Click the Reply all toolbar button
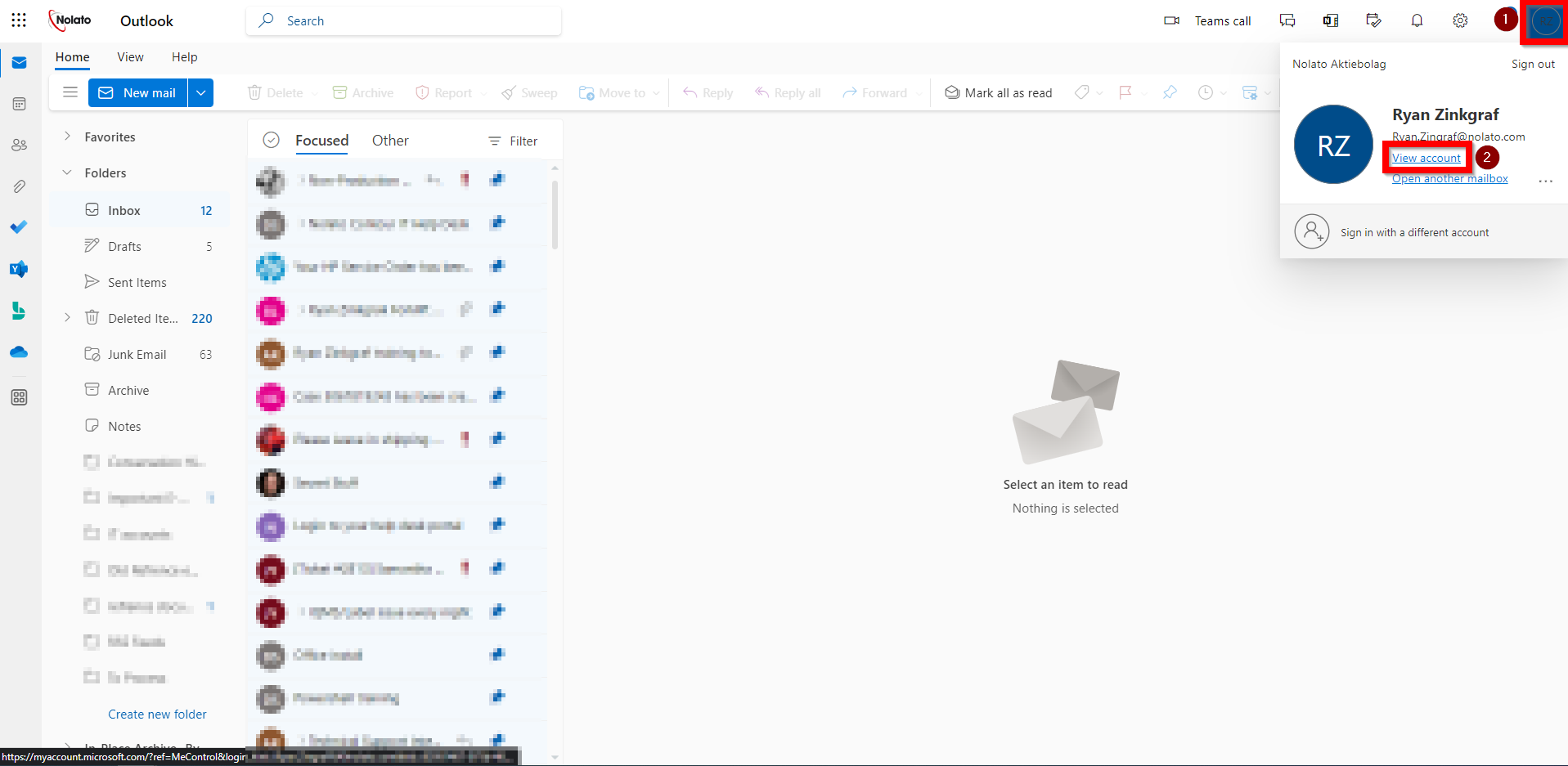Viewport: 1568px width, 766px height. 788,92
